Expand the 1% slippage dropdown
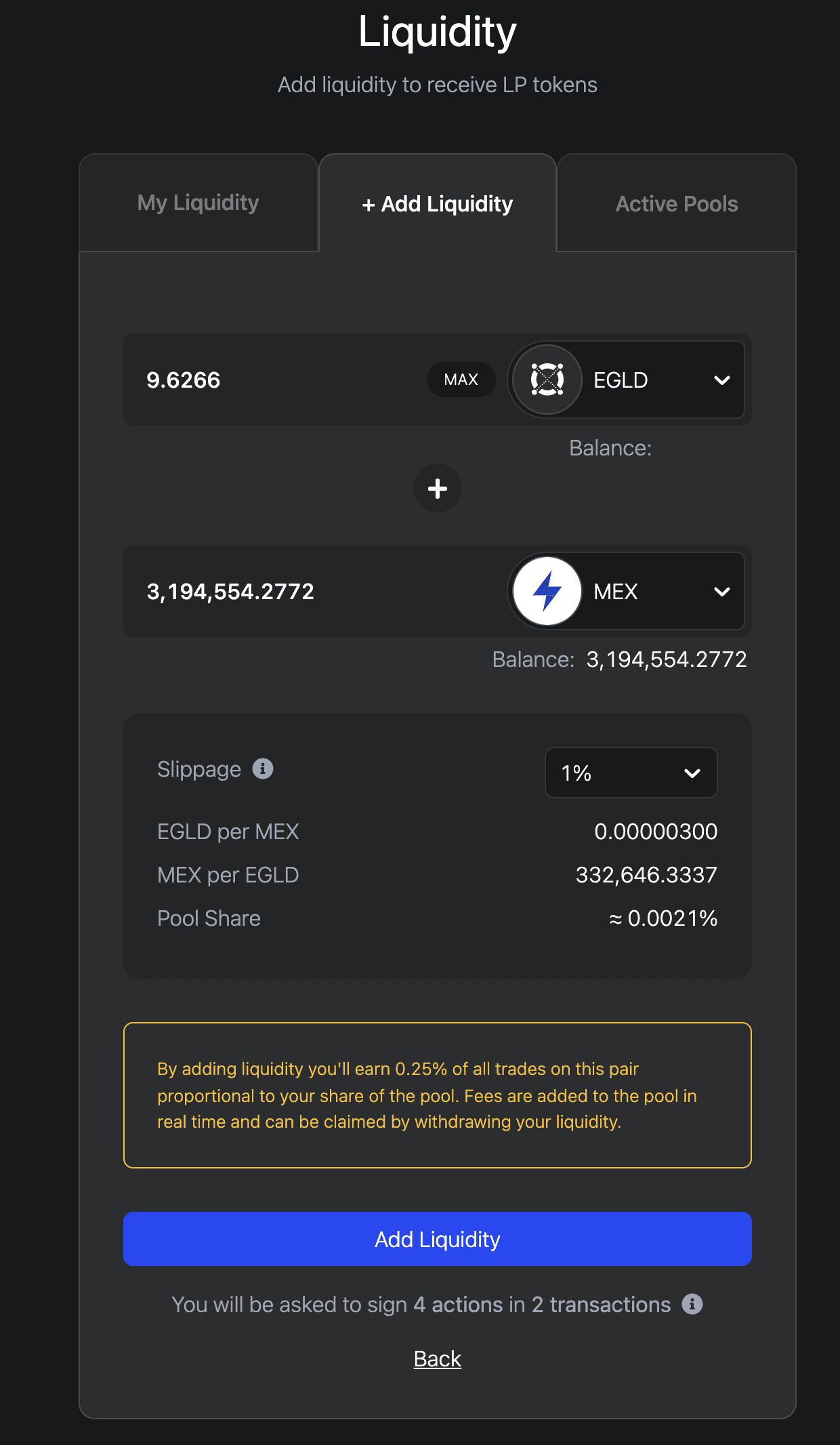Image resolution: width=840 pixels, height=1445 pixels. [631, 773]
